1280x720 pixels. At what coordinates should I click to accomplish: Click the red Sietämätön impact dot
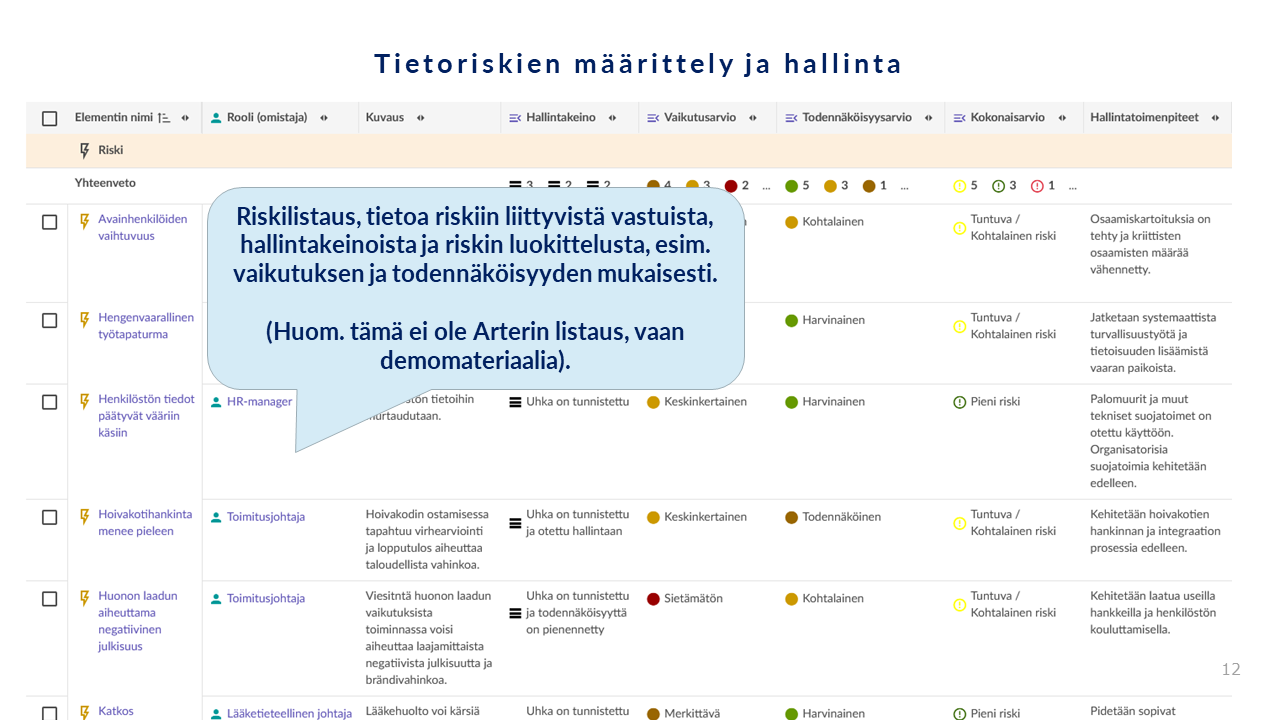pyautogui.click(x=653, y=599)
